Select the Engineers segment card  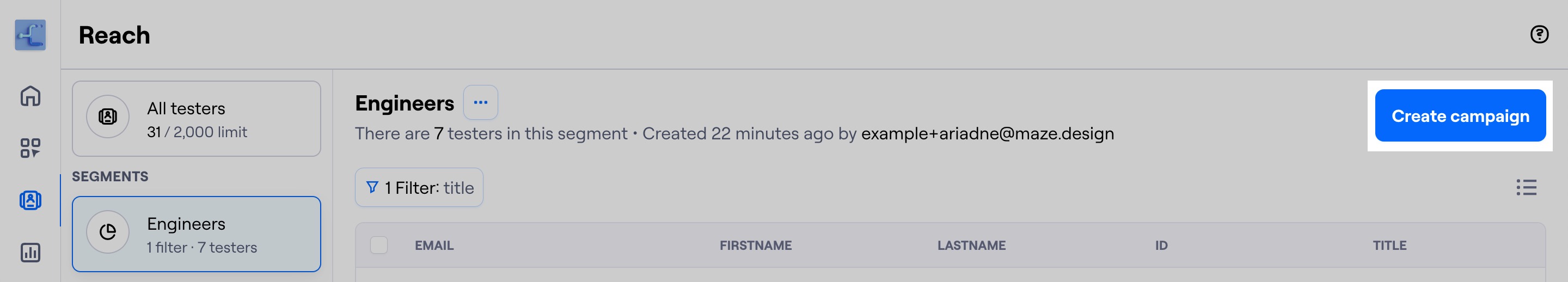pyautogui.click(x=196, y=235)
